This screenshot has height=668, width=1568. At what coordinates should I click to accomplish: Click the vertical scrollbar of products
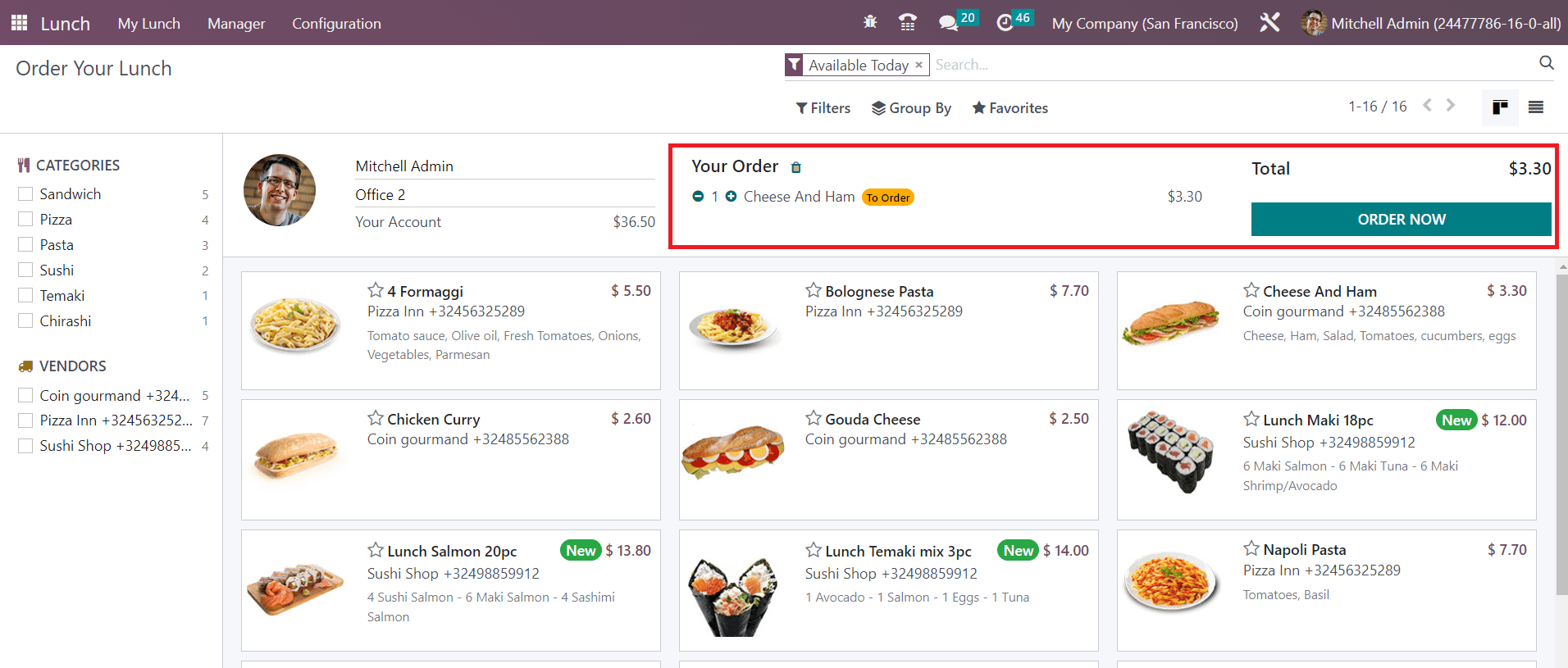click(x=1561, y=434)
